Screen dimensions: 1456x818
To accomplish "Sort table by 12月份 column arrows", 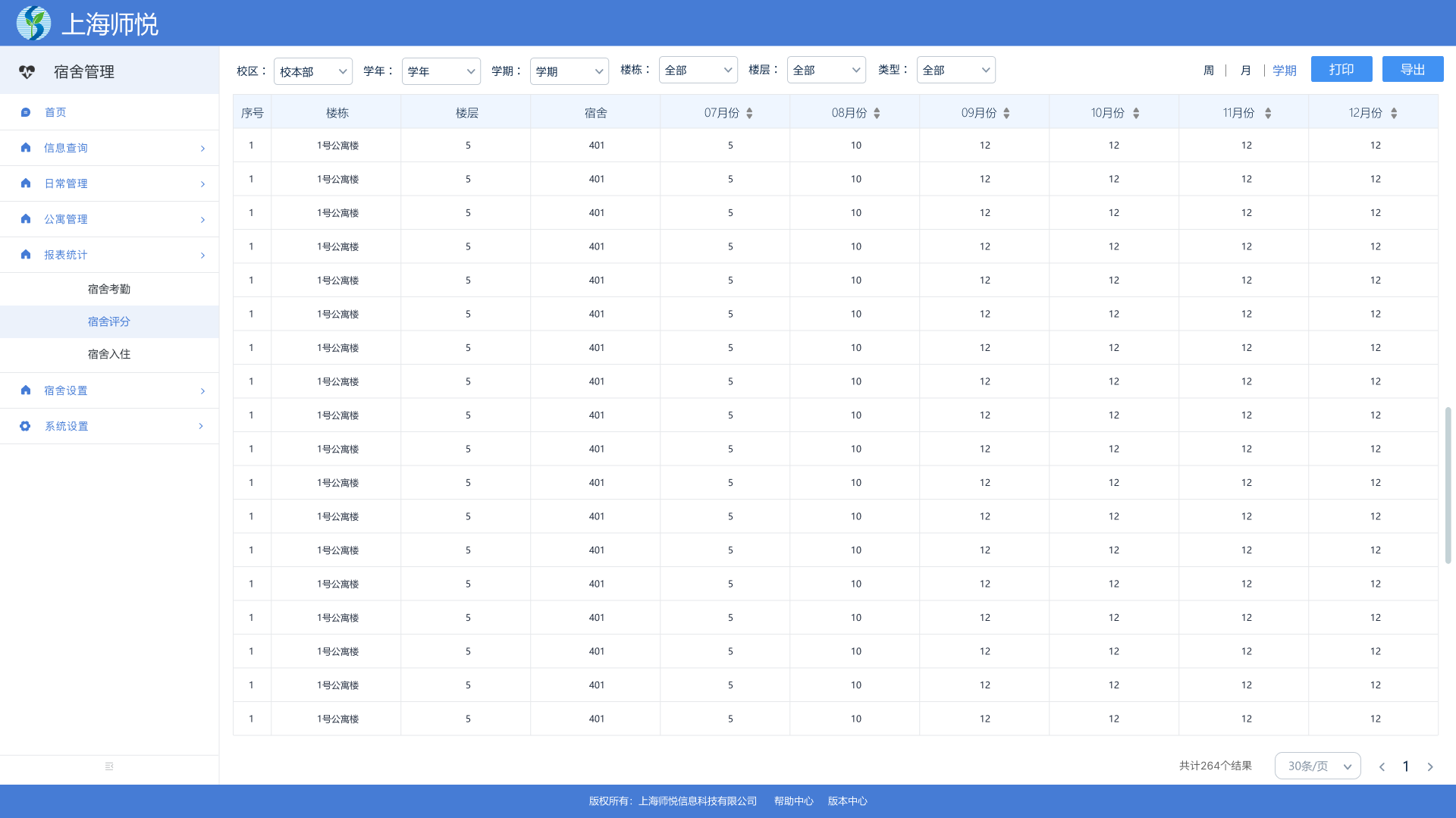I will pos(1394,113).
